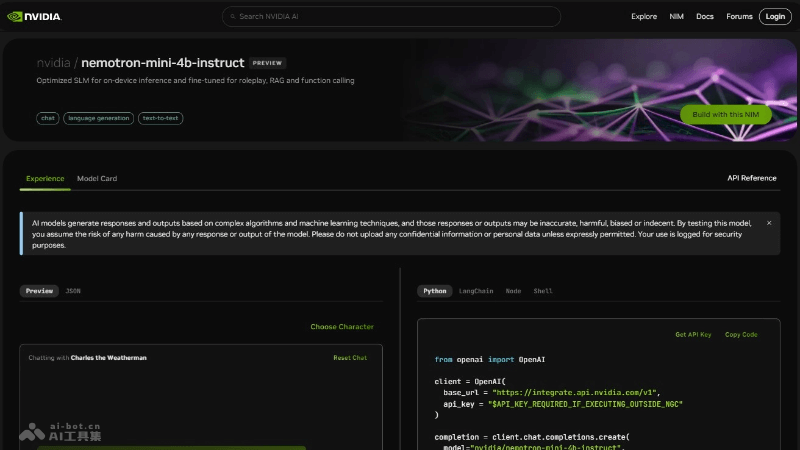Click the NVIDIA logo
Image resolution: width=800 pixels, height=450 pixels.
pos(34,16)
